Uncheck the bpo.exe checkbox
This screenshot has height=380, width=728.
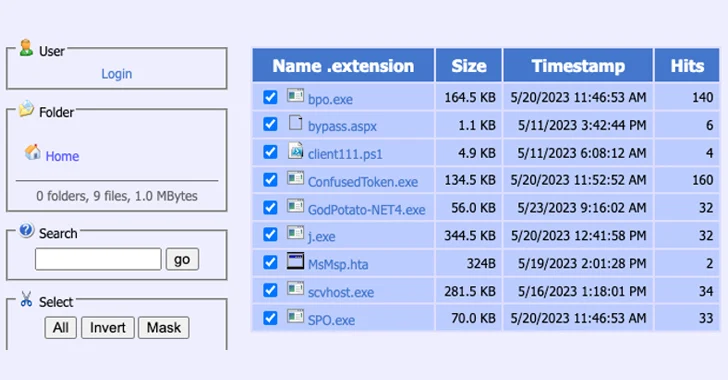point(270,97)
